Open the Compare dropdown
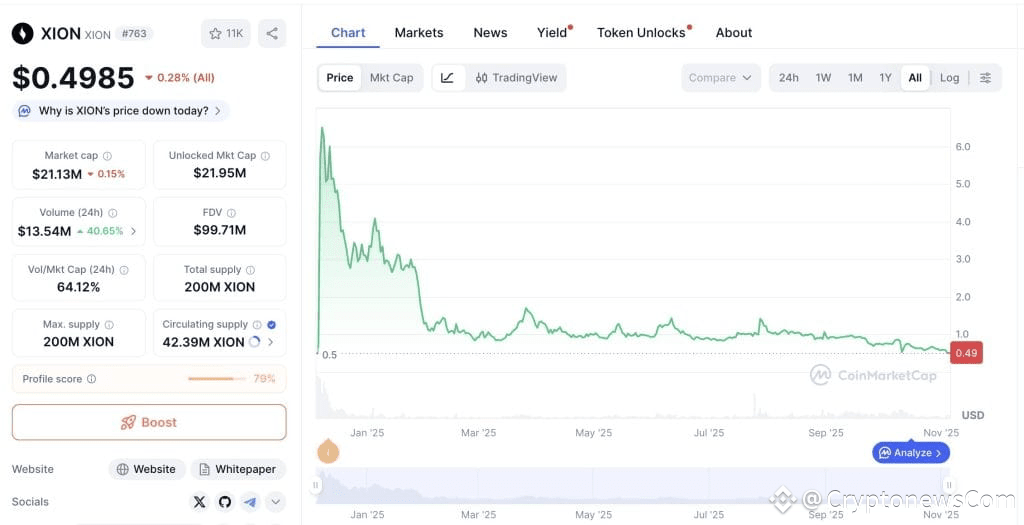Screen dimensions: 1024x525 (x=720, y=78)
